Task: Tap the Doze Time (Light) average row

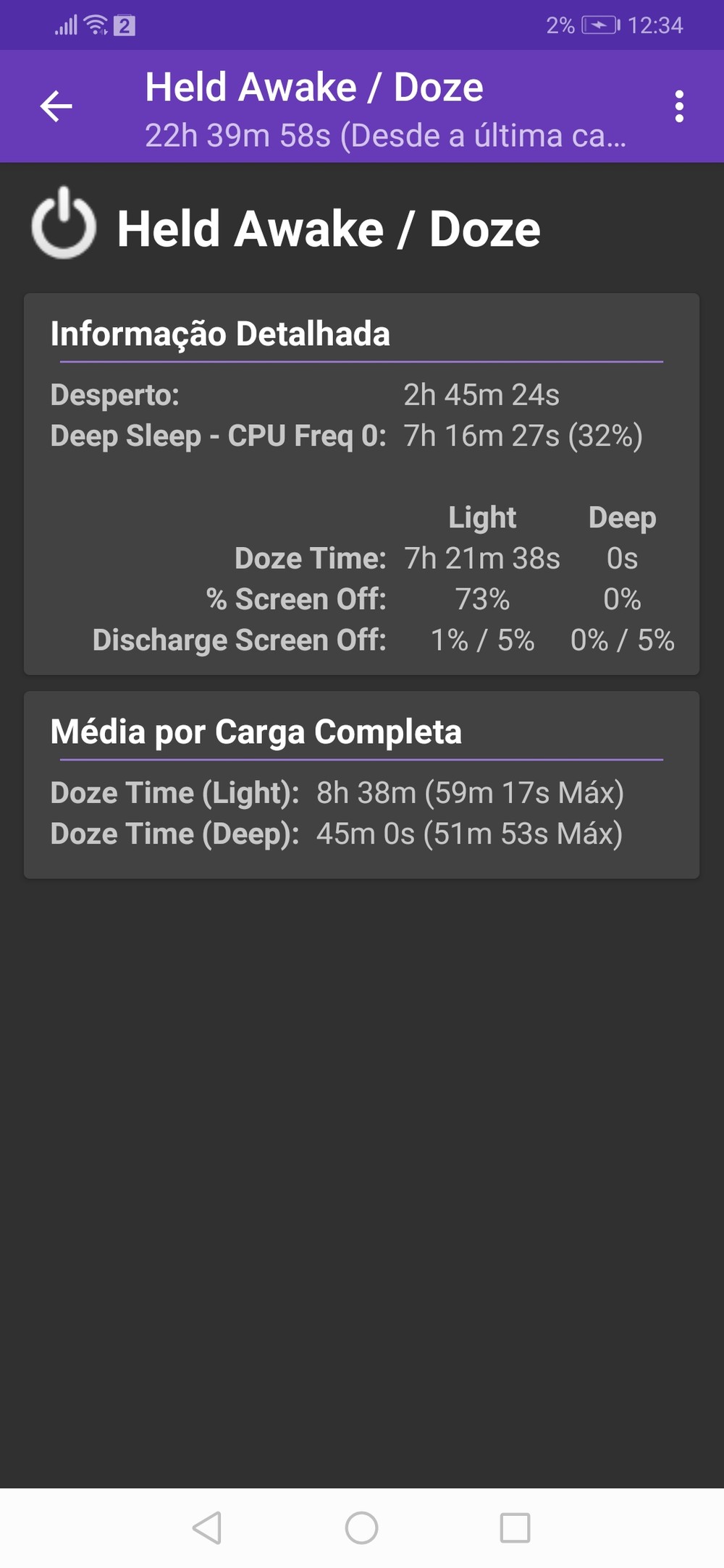Action: (337, 793)
